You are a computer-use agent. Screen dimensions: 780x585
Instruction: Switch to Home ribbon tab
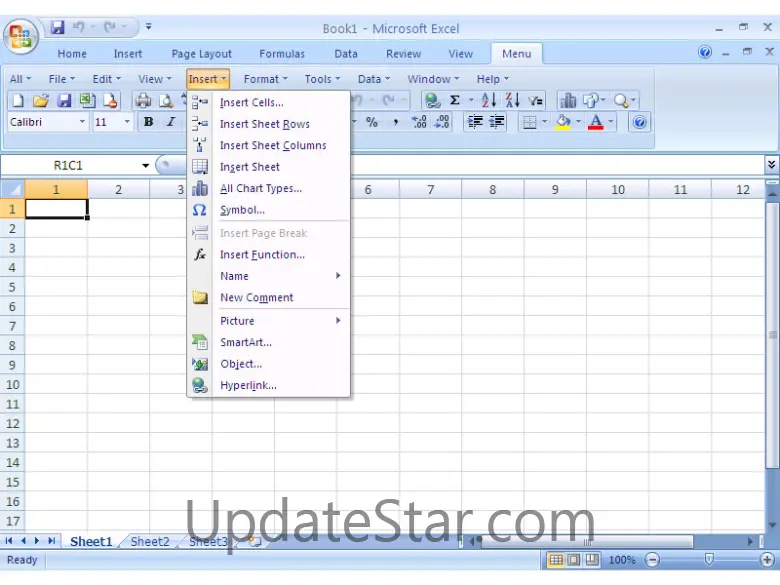(72, 54)
